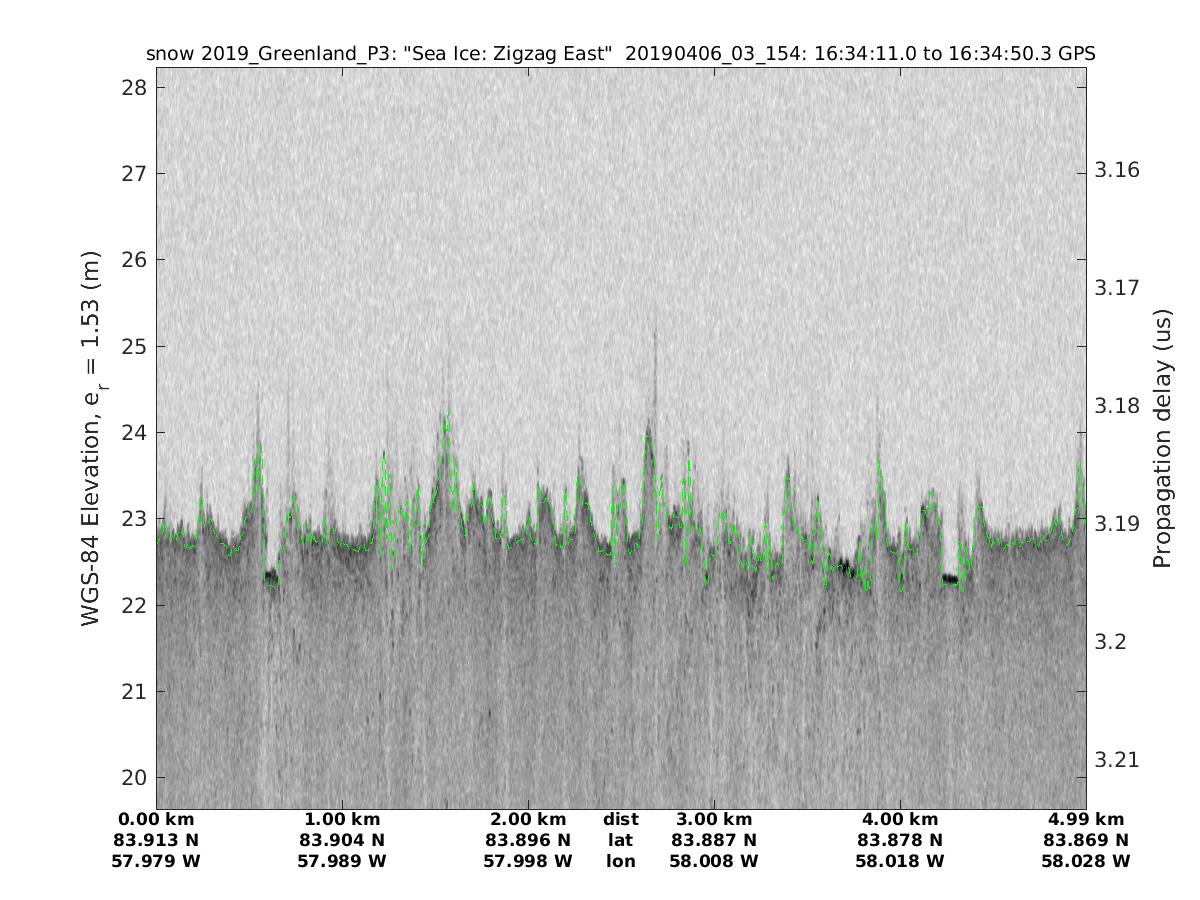Select the "1.00 km" distance label

tap(342, 820)
